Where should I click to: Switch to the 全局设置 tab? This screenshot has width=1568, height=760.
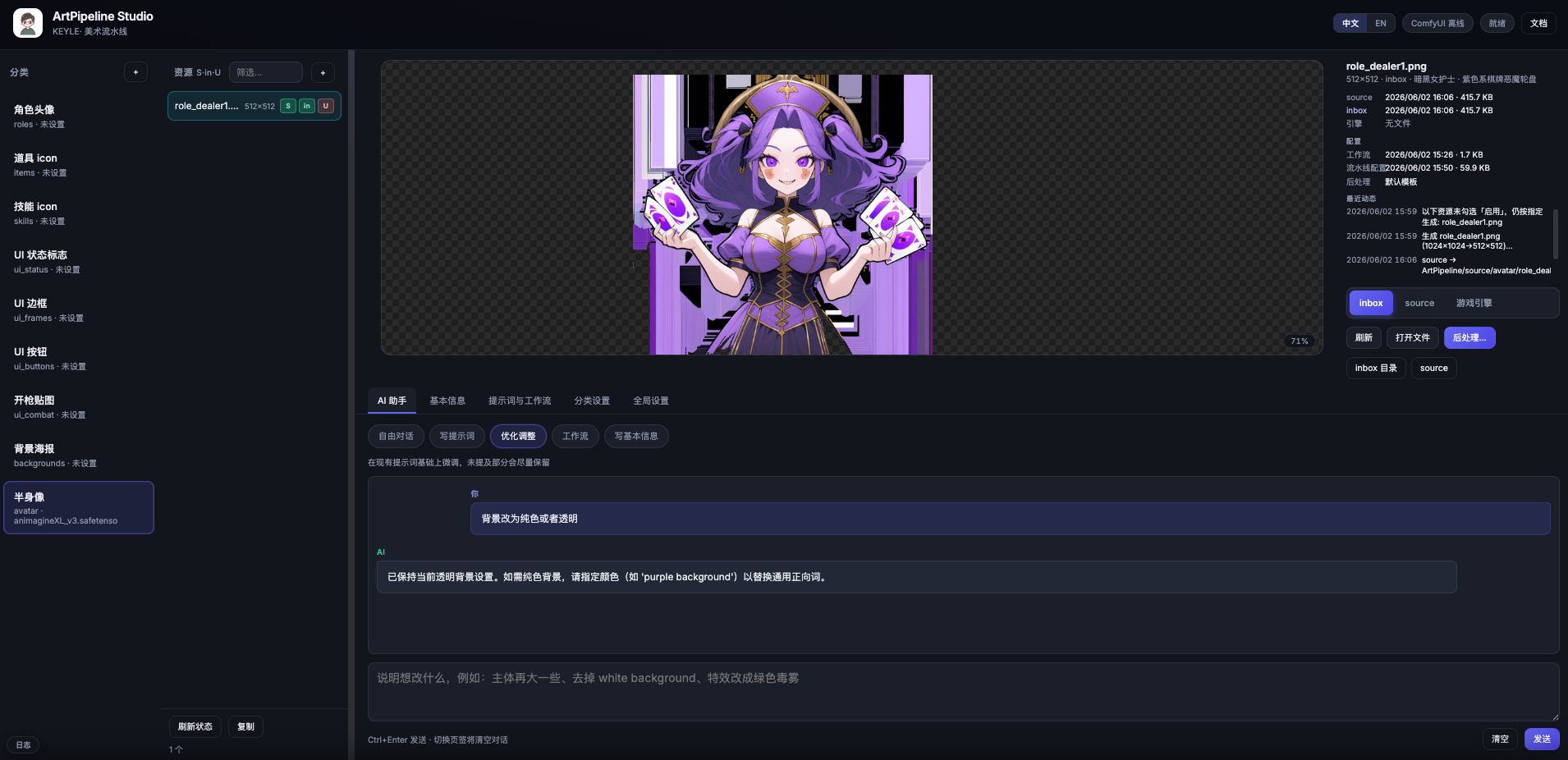tap(651, 401)
